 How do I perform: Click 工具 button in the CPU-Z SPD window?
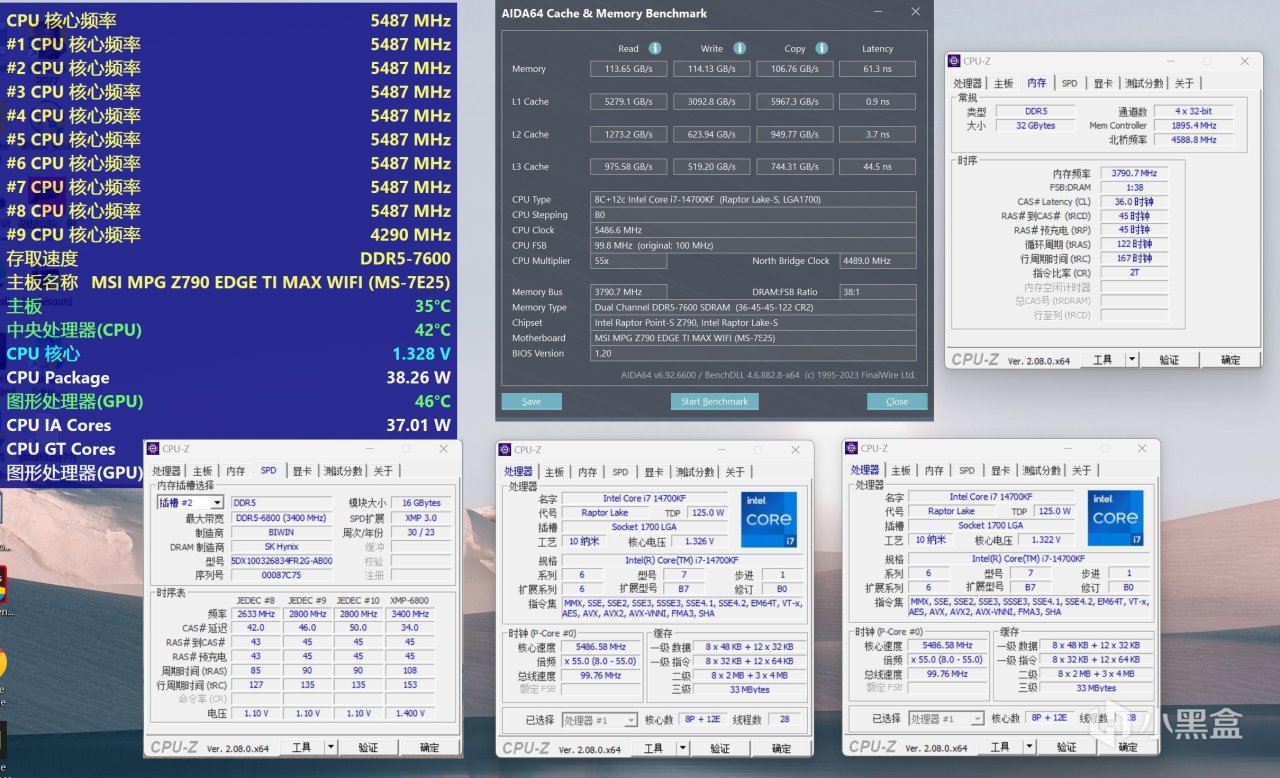pos(301,747)
